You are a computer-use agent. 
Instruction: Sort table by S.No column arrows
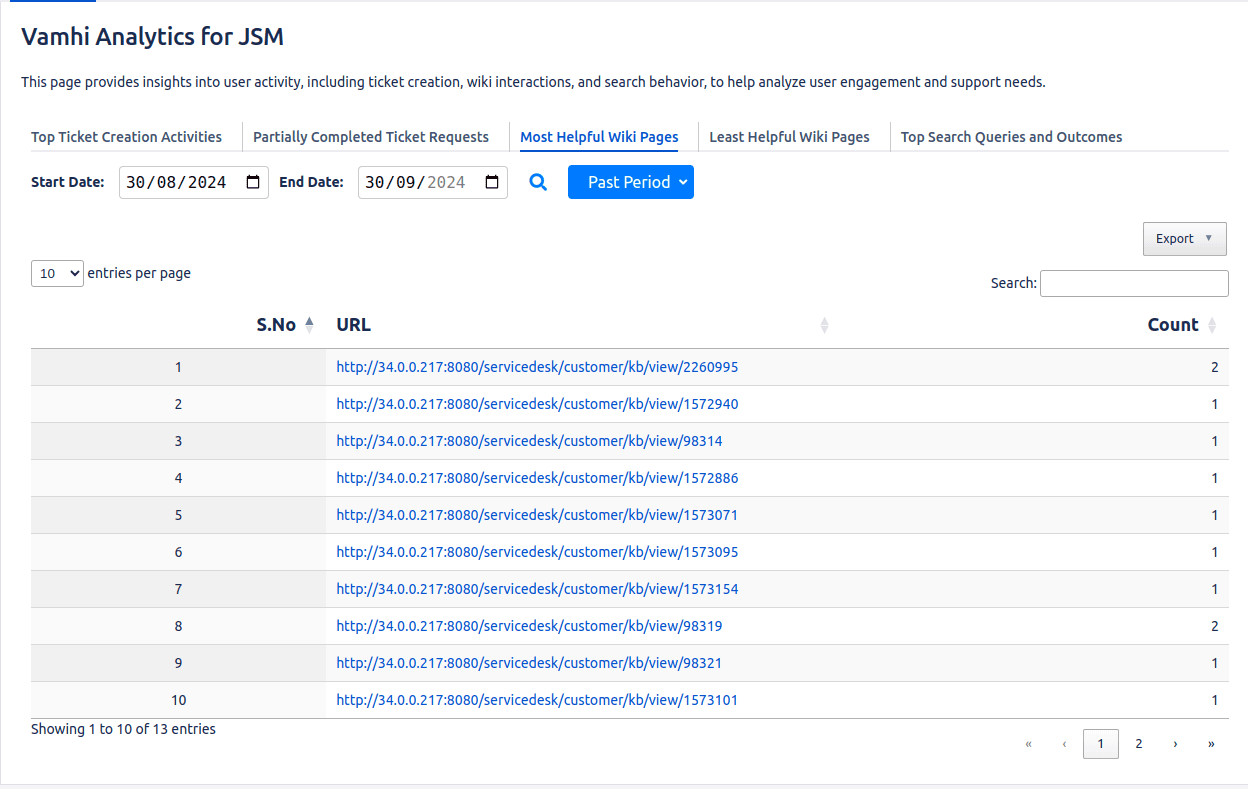tap(309, 324)
